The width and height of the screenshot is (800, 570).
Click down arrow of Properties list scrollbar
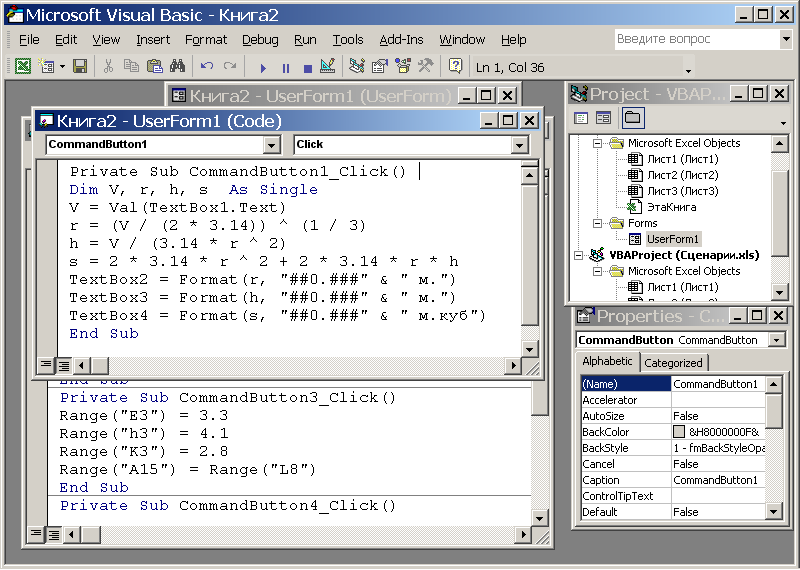point(773,511)
